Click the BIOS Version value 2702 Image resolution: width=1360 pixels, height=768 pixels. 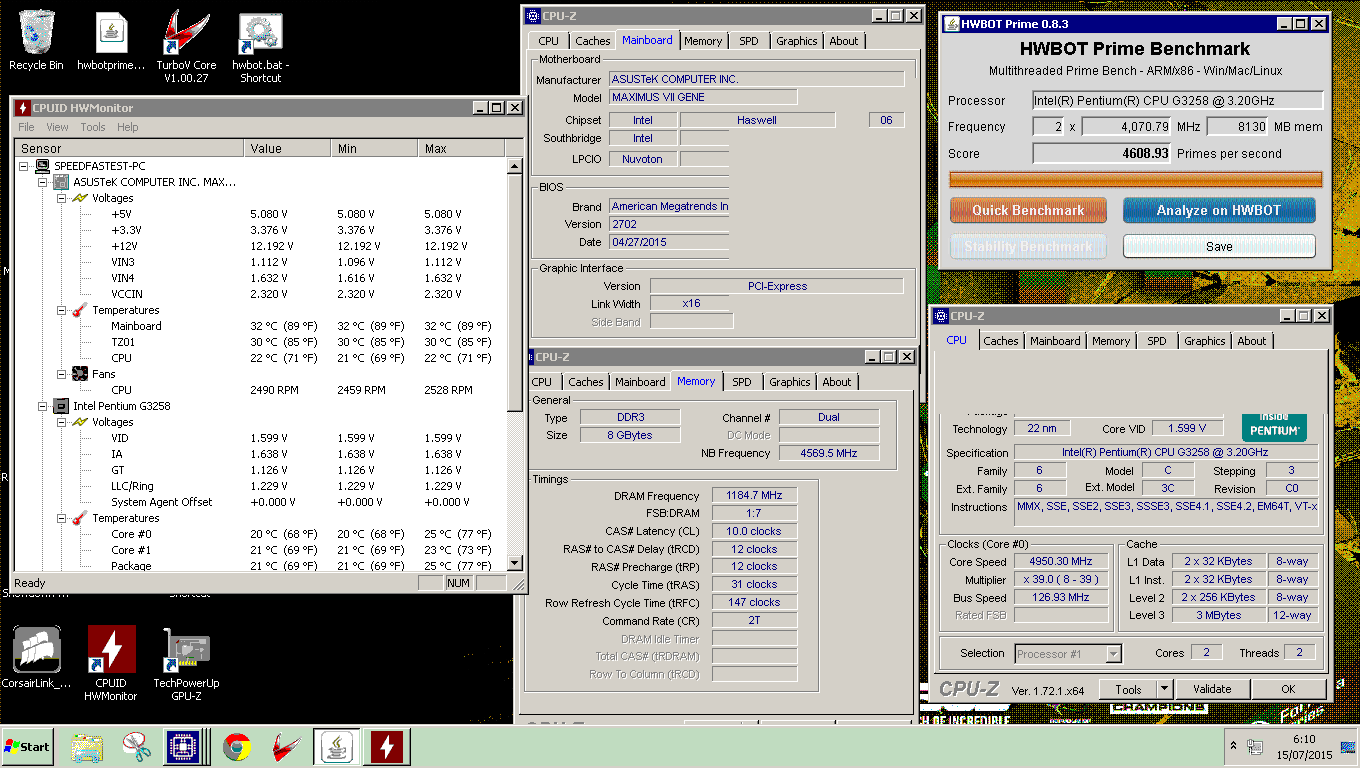(669, 224)
